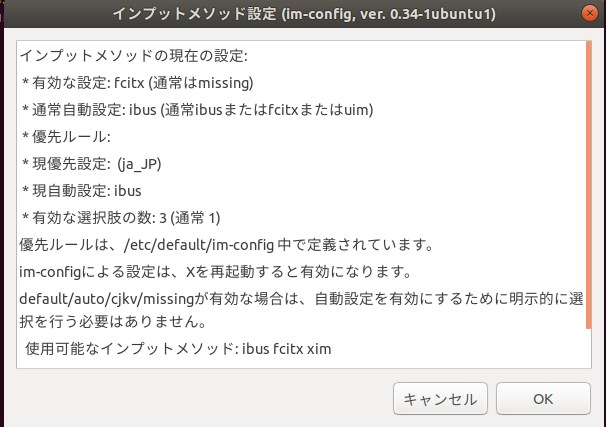
Task: Click the word fcitx in the available methods list
Action: click(288, 349)
